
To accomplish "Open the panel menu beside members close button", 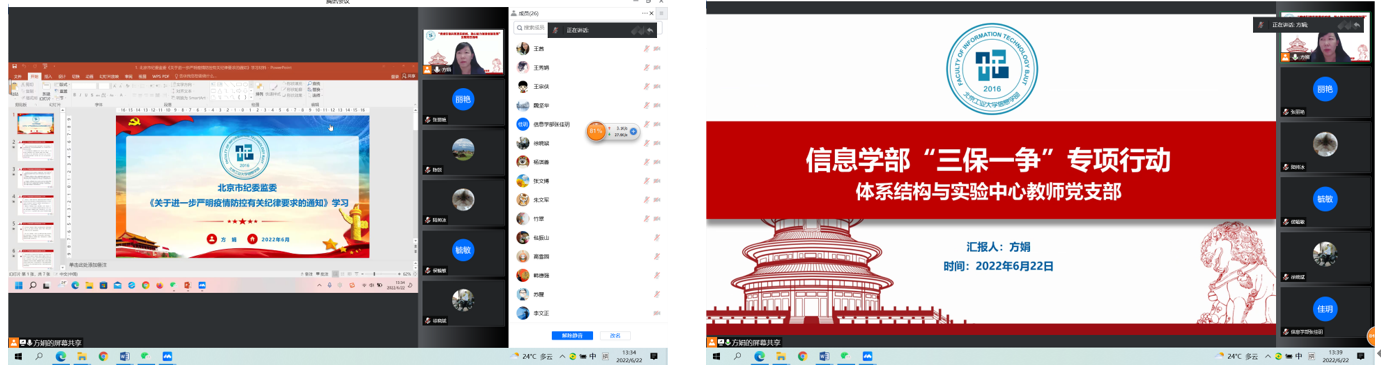I will click(662, 13).
